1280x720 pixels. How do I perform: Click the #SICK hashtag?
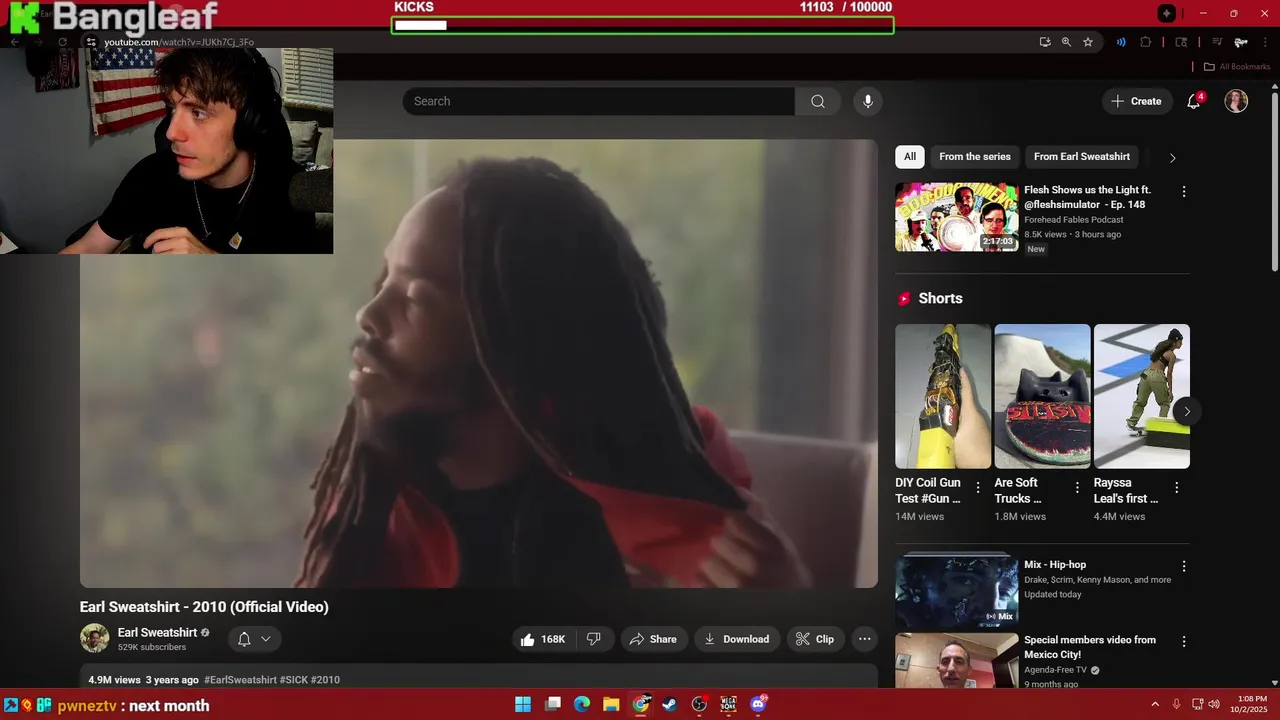pos(294,680)
